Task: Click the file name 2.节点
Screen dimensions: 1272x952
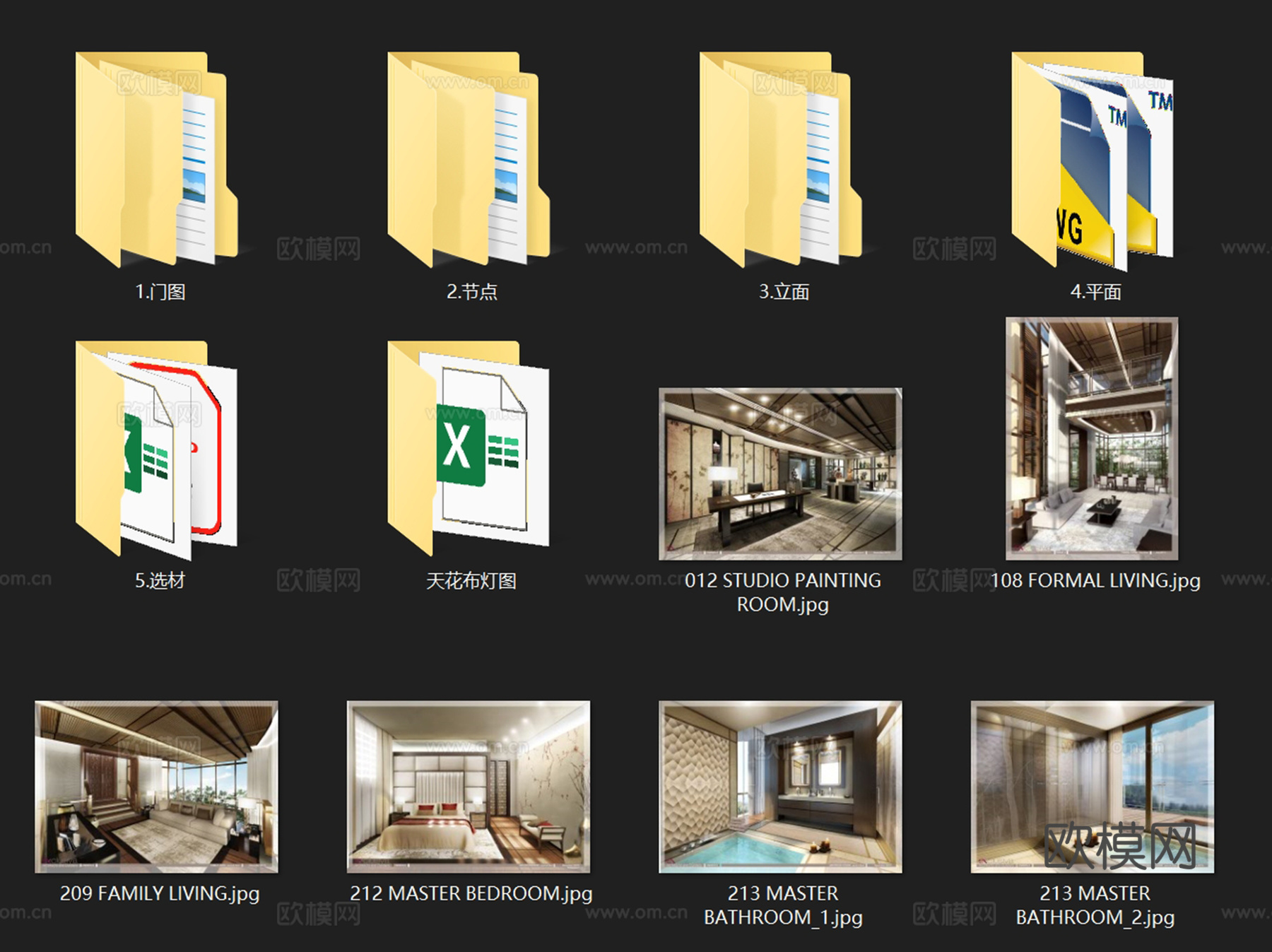Action: click(472, 292)
